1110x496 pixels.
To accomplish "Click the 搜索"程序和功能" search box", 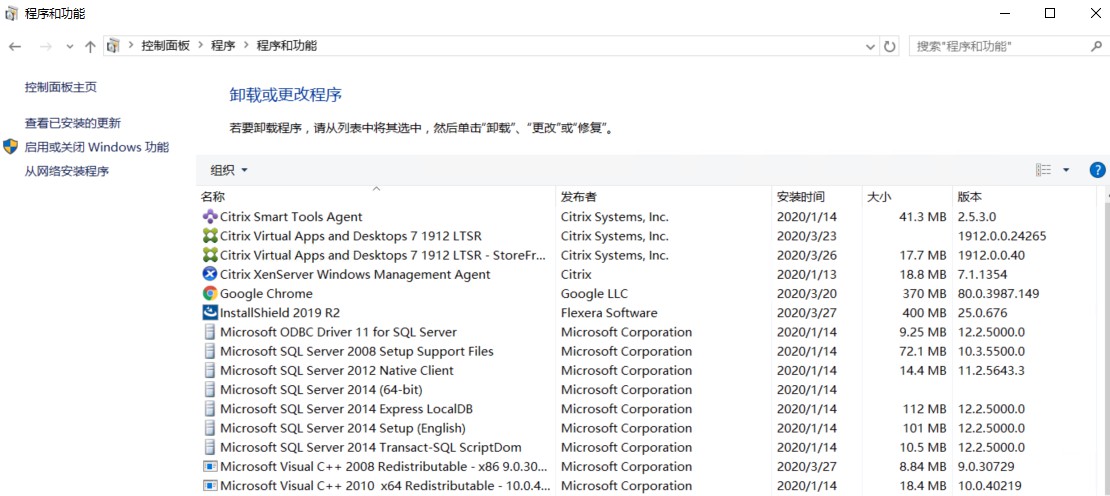I will pos(1000,46).
